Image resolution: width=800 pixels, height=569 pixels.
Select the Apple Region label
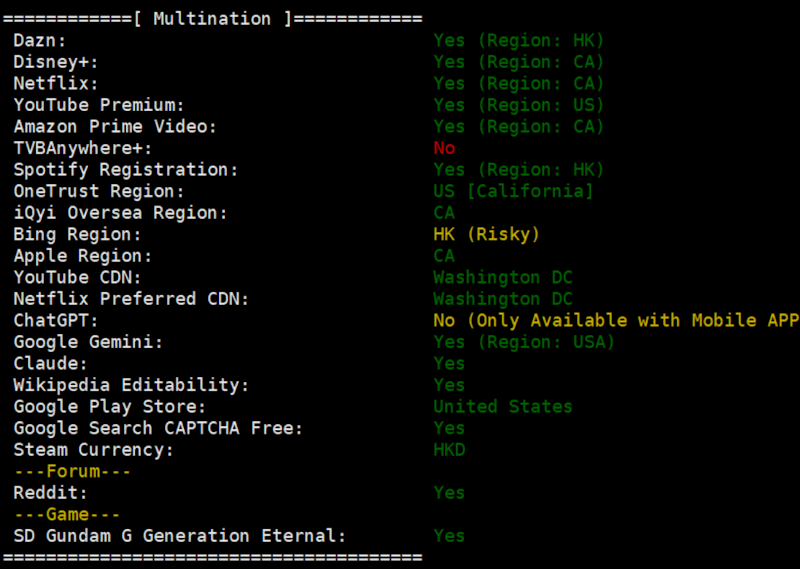[x=83, y=255]
